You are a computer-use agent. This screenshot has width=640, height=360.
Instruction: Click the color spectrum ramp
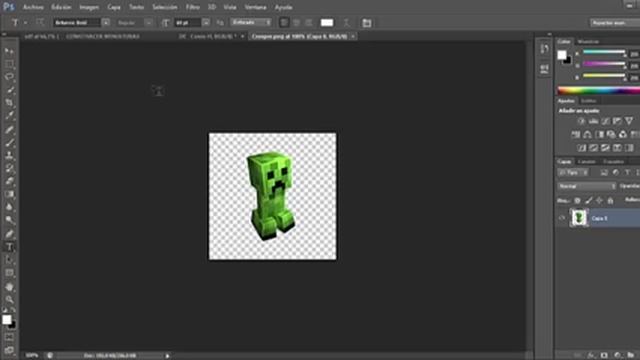pos(599,91)
